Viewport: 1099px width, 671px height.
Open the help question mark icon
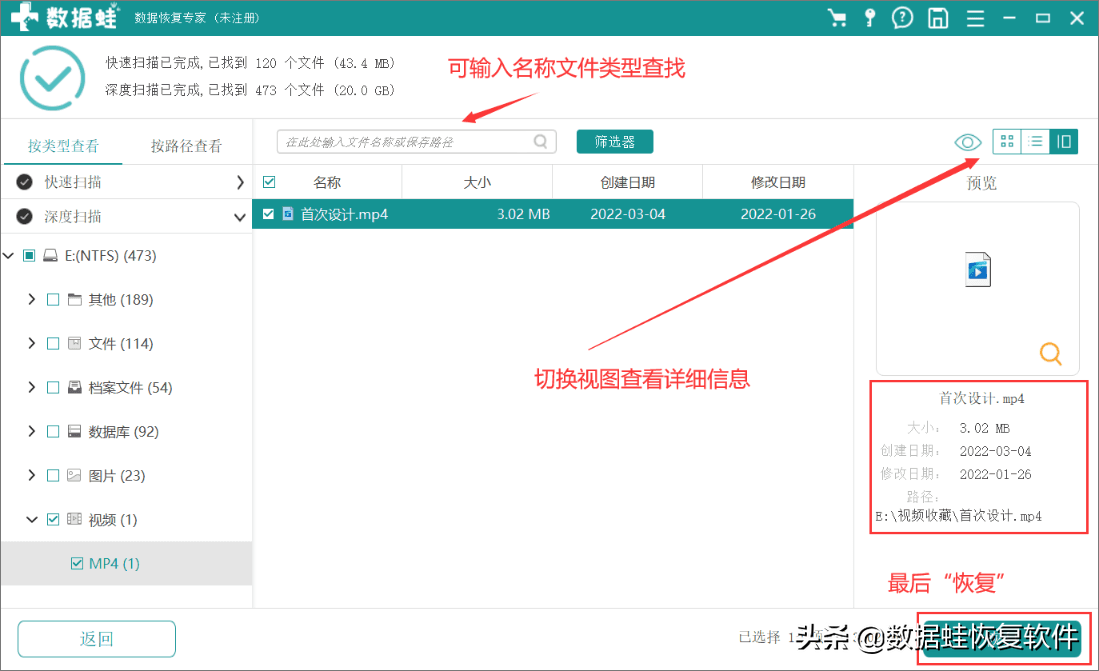(903, 18)
